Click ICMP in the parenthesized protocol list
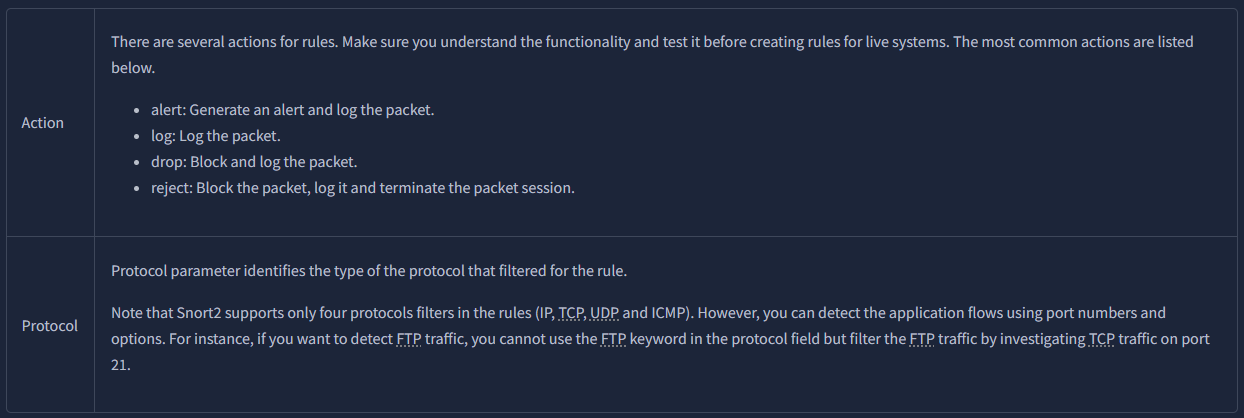Viewport: 1244px width, 418px height. pyautogui.click(x=652, y=313)
